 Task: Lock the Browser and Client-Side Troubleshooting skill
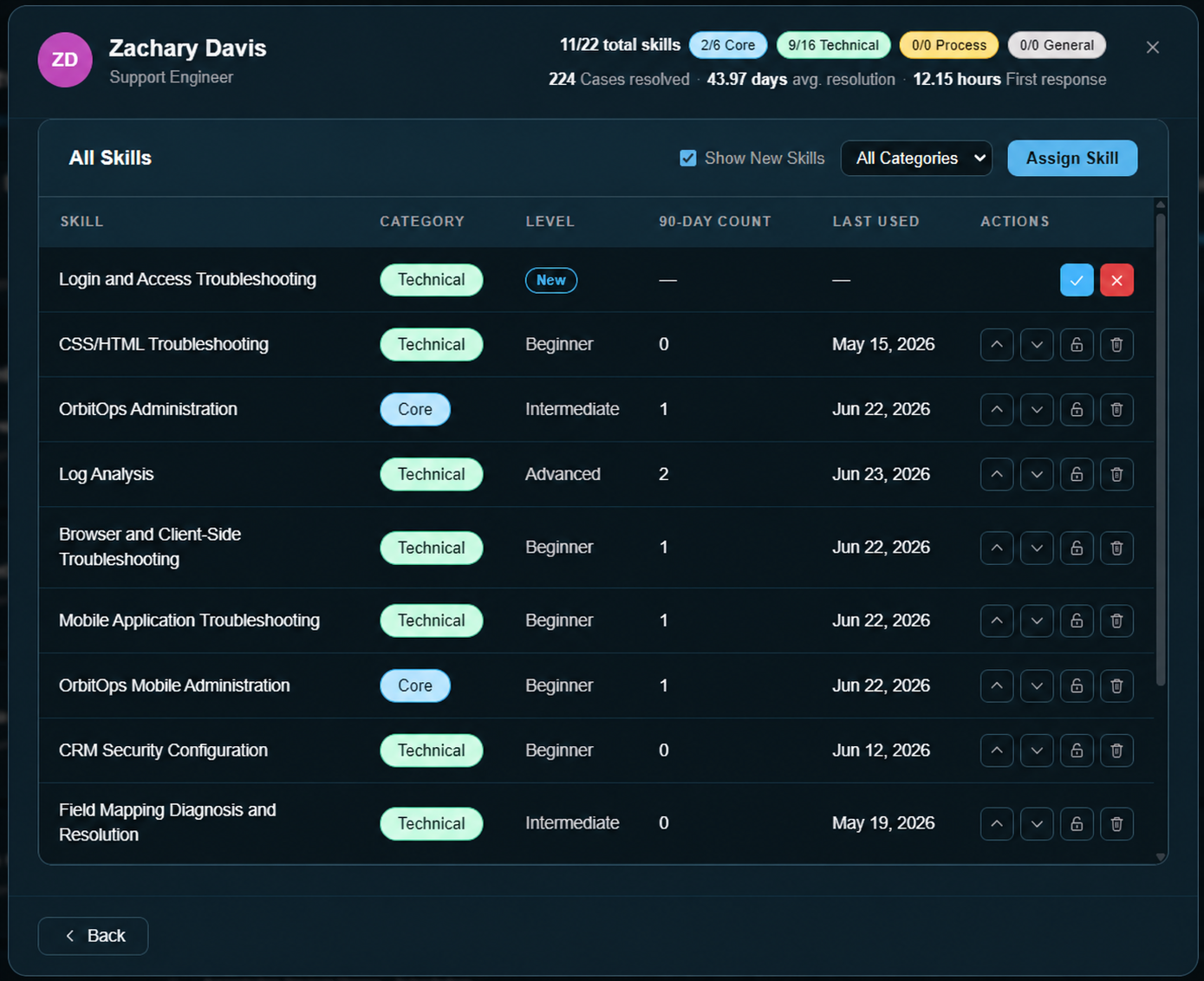[1077, 548]
